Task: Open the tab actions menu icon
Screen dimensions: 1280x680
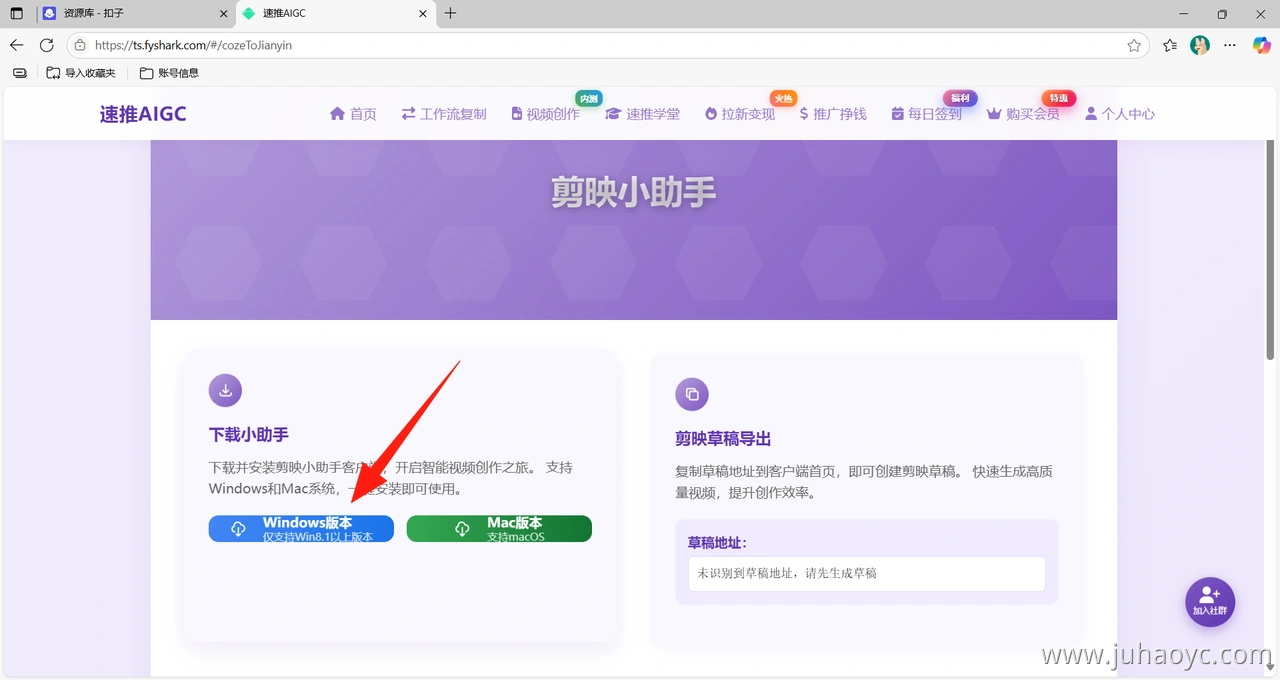Action: pos(16,13)
